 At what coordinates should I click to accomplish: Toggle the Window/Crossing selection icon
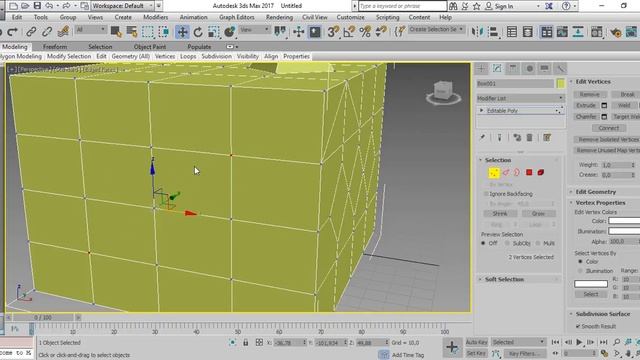tap(164, 31)
